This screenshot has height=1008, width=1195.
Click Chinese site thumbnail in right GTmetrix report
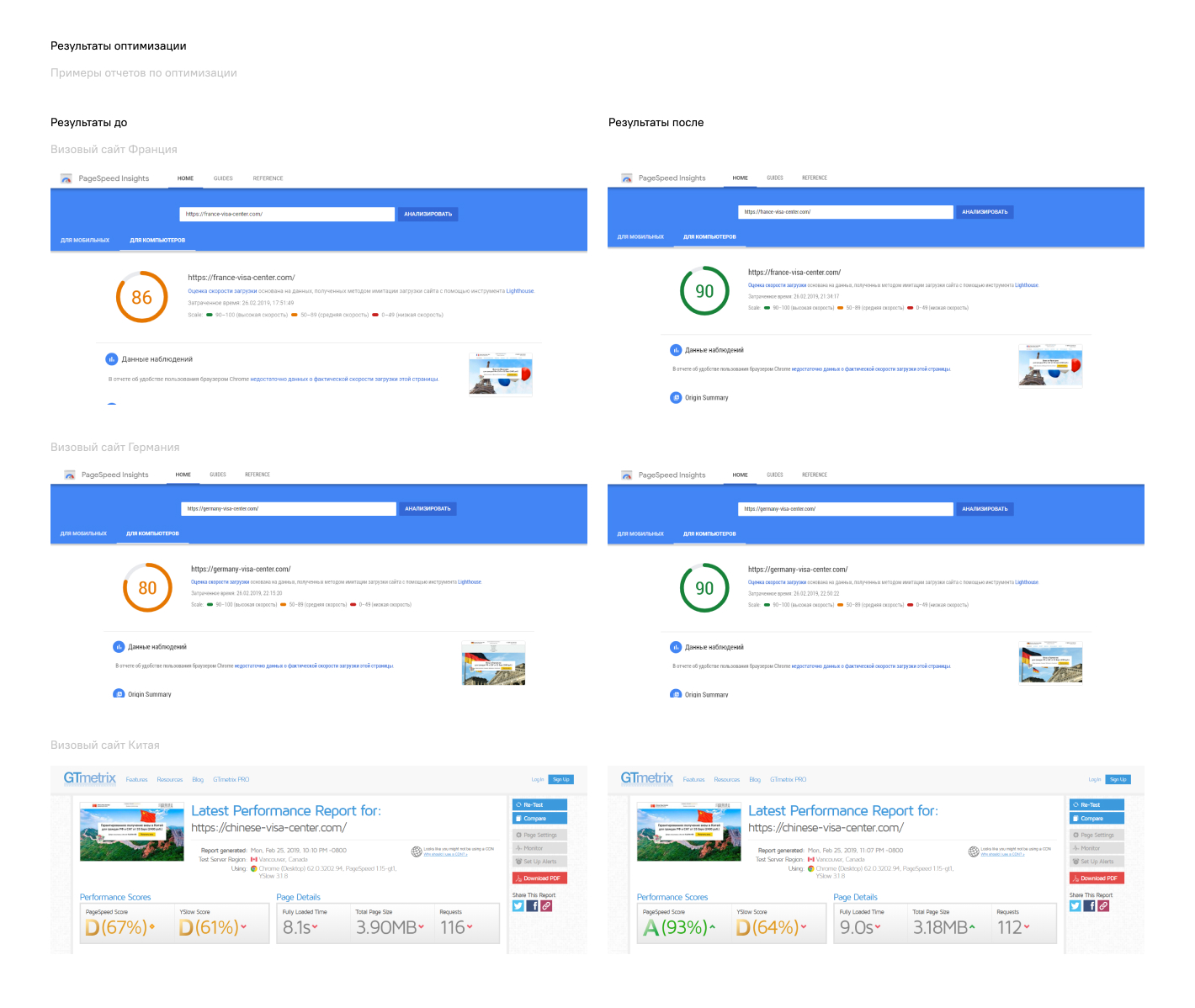[689, 832]
